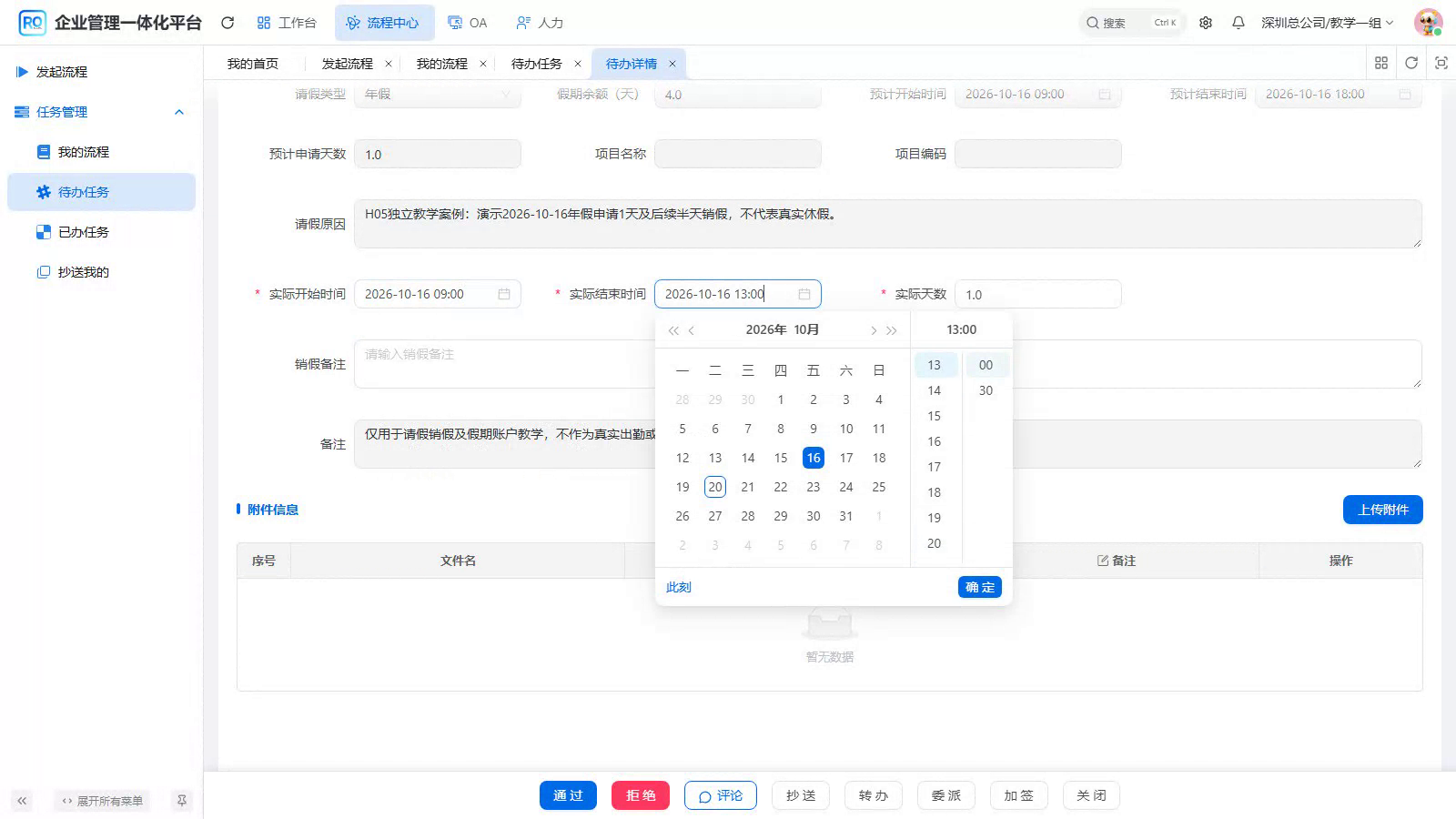Viewport: 1456px width, 819px height.
Task: Toggle fullscreen content icon
Action: pyautogui.click(x=1441, y=63)
